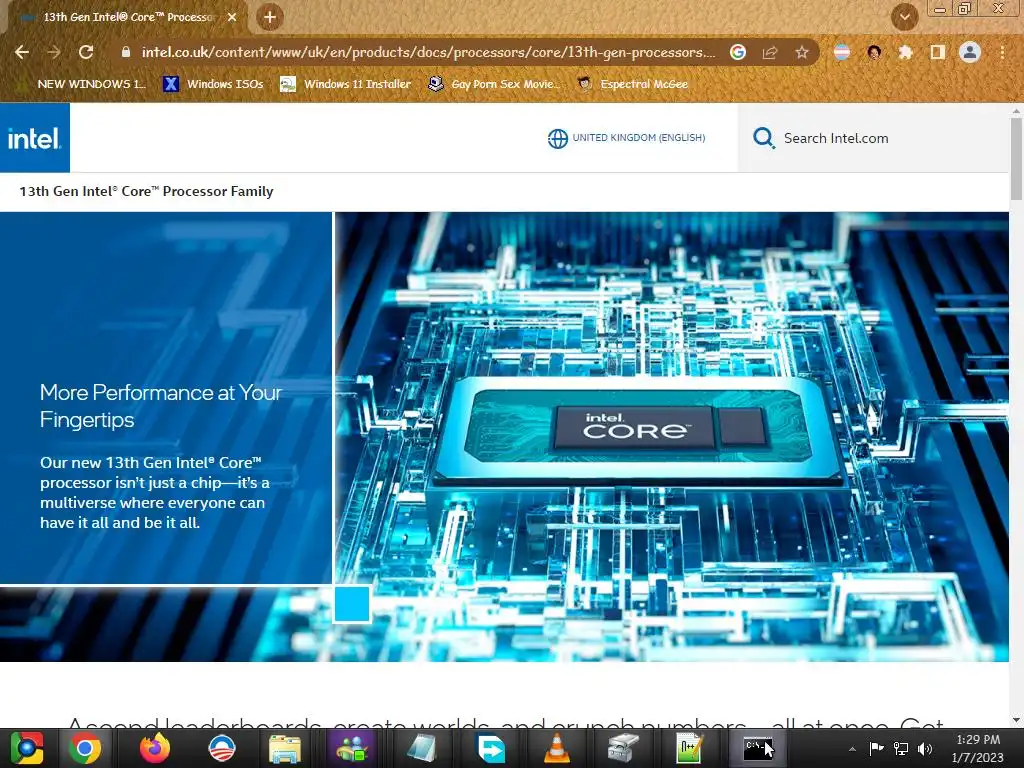1024x768 pixels.
Task: Click the scrollbar down arrow
Action: (x=1016, y=720)
